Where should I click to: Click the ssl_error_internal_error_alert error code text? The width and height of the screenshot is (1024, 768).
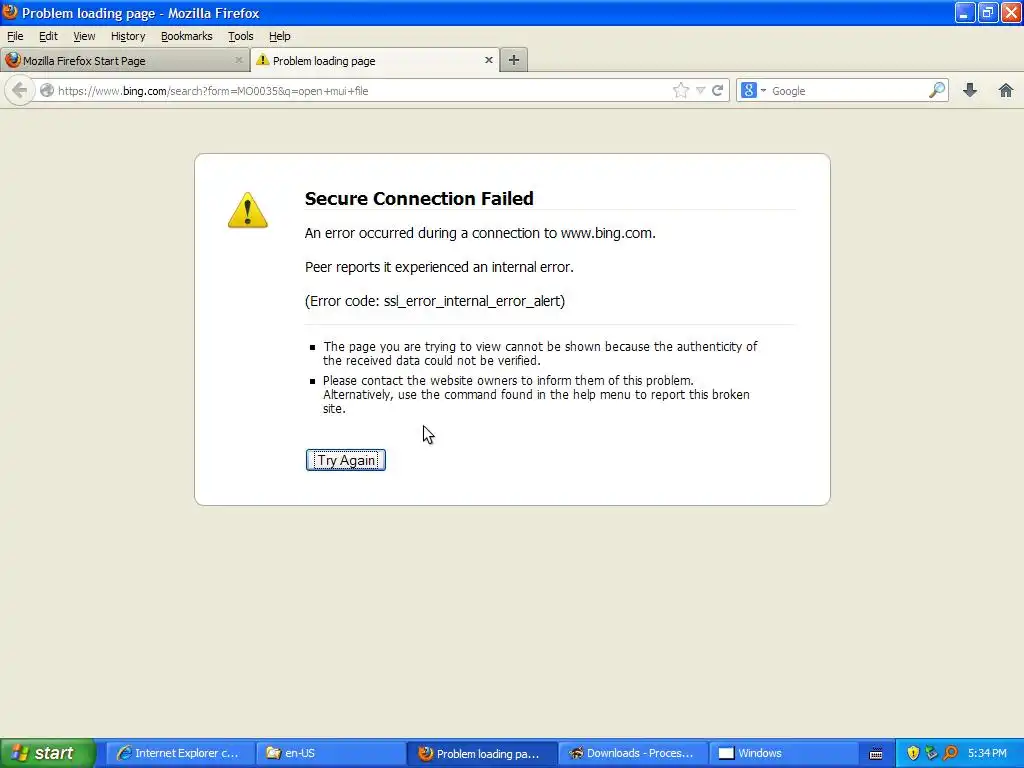tap(473, 301)
